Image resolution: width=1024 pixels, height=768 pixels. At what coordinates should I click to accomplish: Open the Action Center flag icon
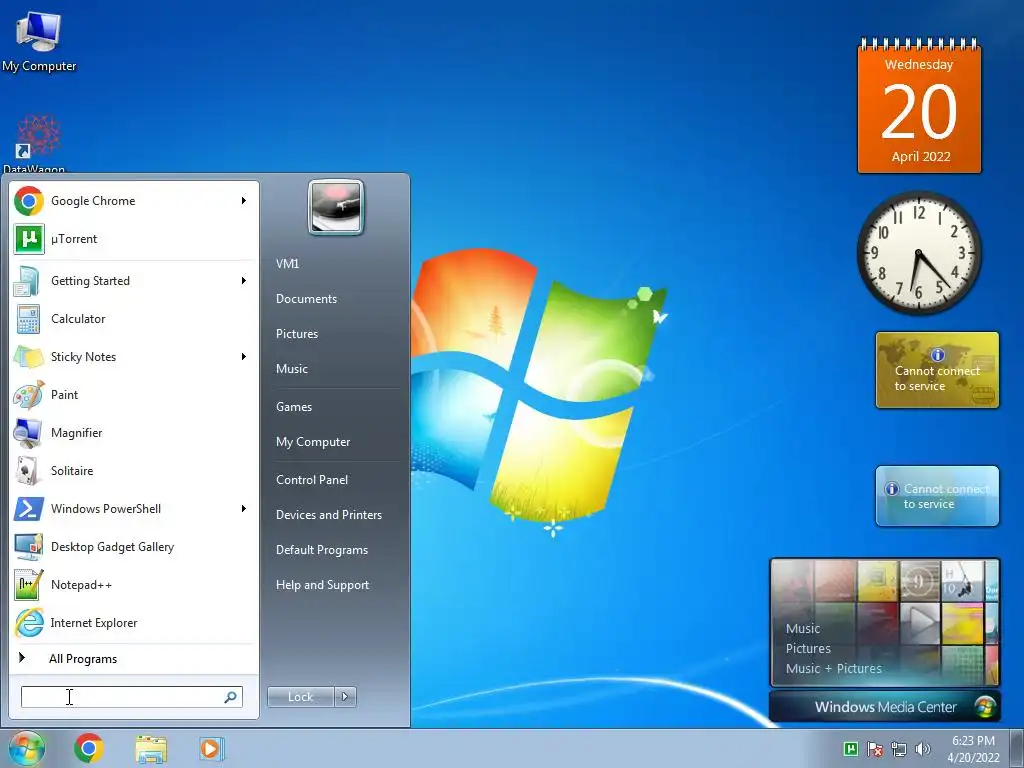875,749
